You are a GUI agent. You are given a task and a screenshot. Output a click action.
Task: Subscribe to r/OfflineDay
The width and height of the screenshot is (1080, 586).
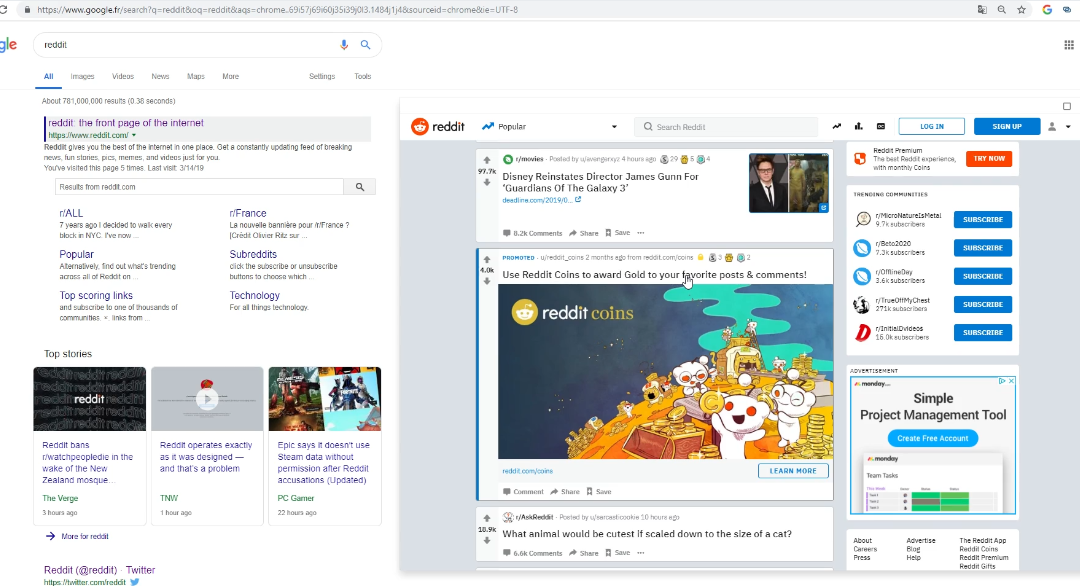pos(983,276)
